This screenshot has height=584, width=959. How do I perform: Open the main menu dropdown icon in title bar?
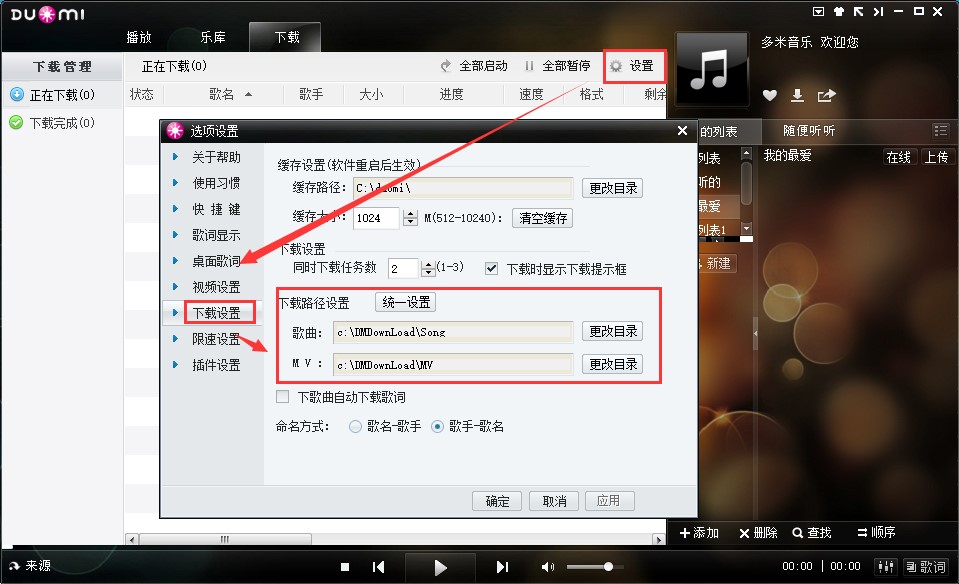(818, 11)
